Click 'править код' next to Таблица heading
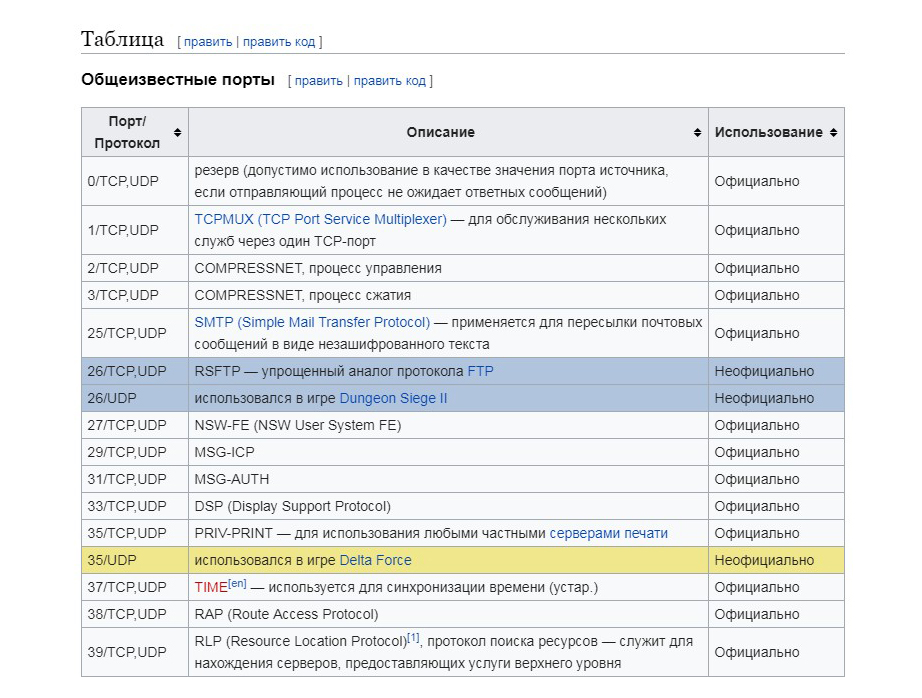The width and height of the screenshot is (922, 698). pos(279,42)
